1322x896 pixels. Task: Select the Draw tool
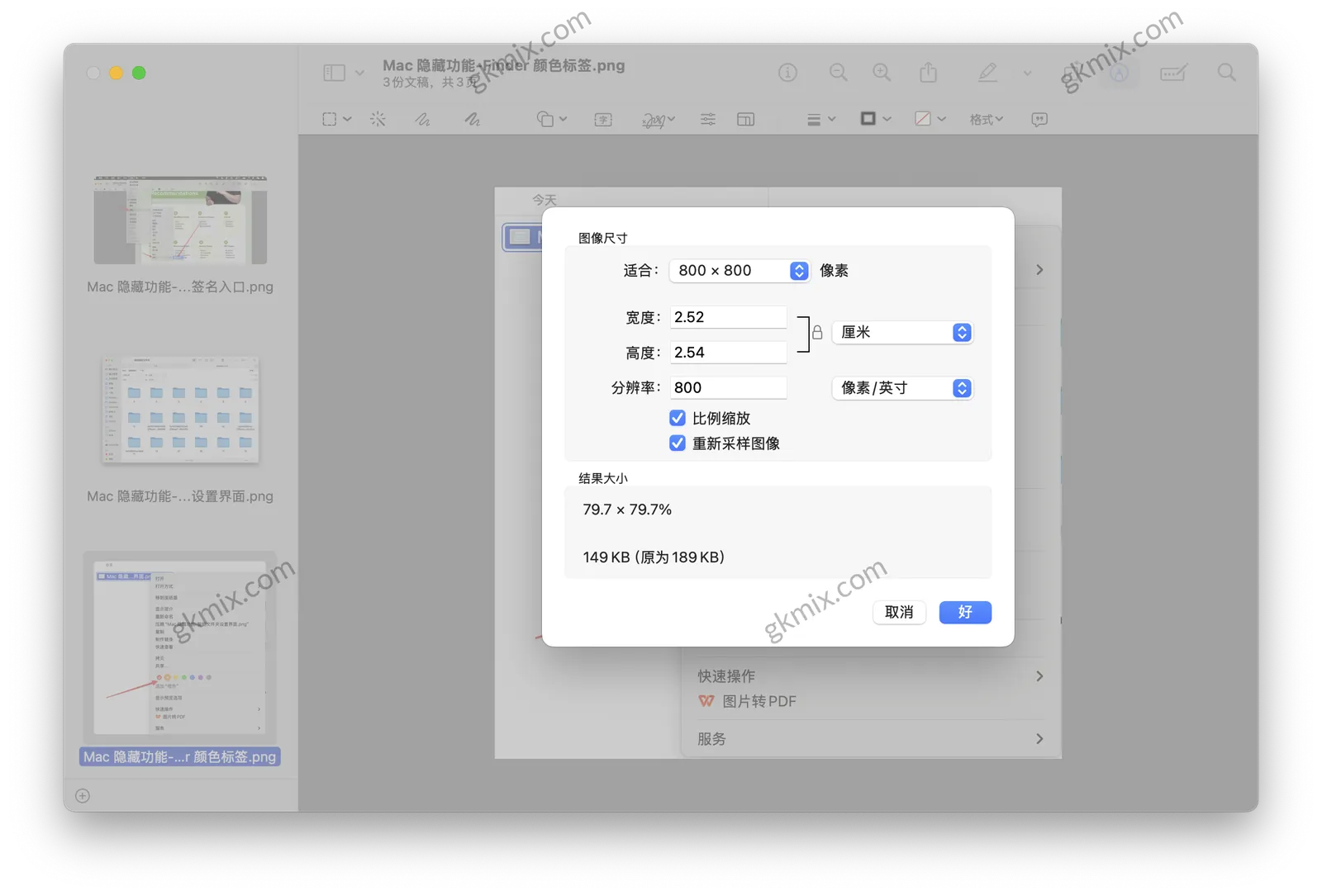(473, 119)
